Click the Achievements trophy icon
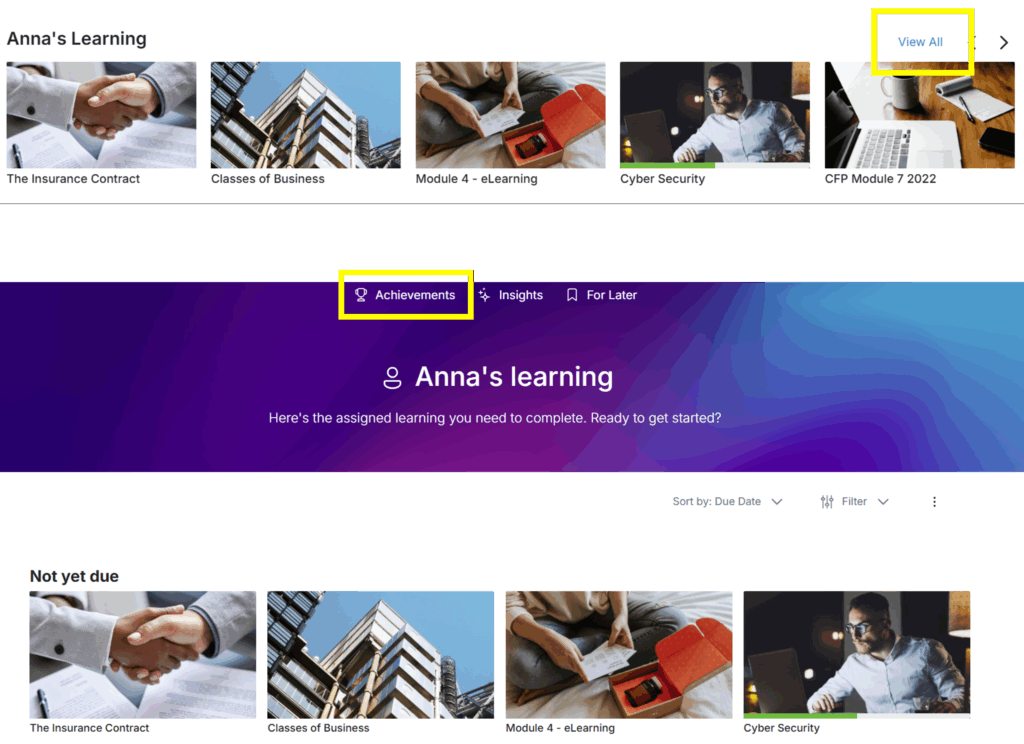Screen dimensions: 1024x744 [360, 295]
